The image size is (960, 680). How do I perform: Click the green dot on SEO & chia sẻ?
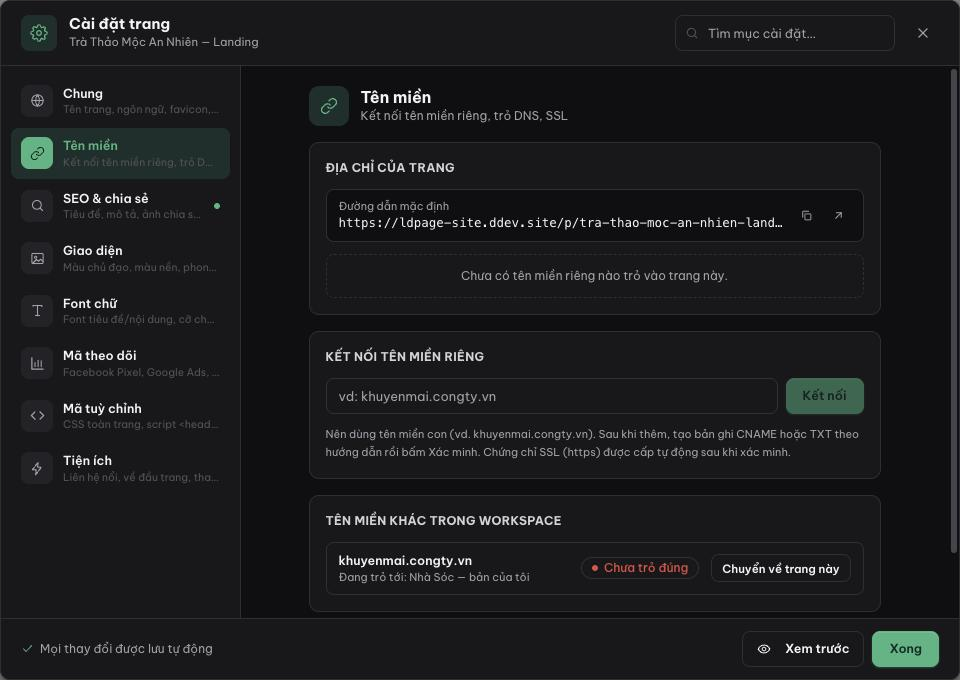217,206
